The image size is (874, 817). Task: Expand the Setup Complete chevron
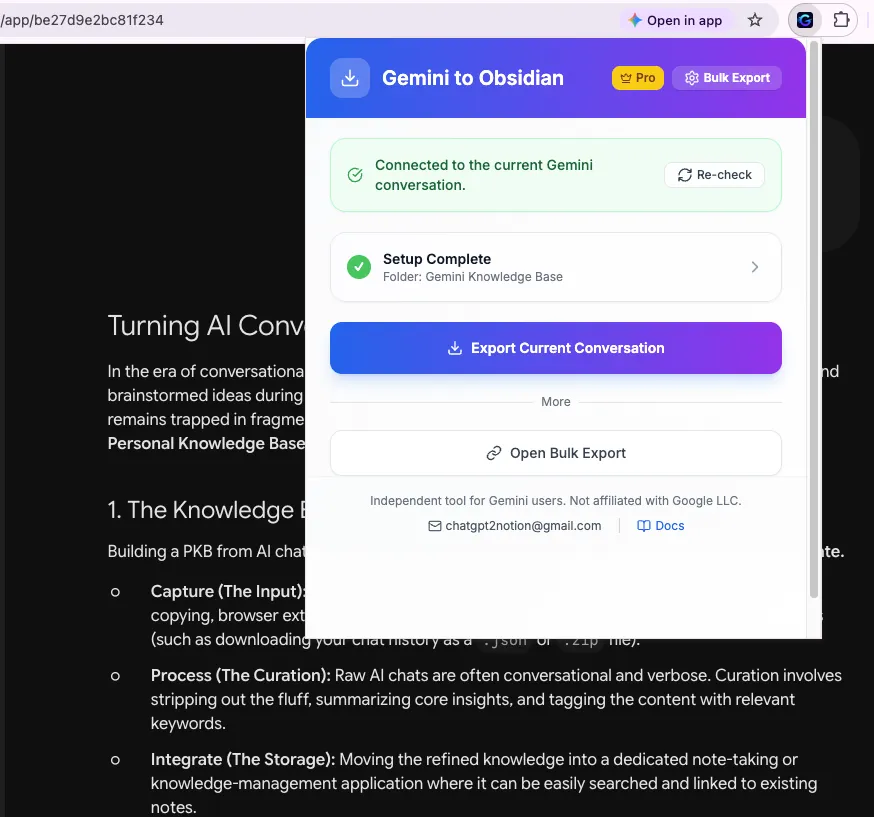(755, 267)
